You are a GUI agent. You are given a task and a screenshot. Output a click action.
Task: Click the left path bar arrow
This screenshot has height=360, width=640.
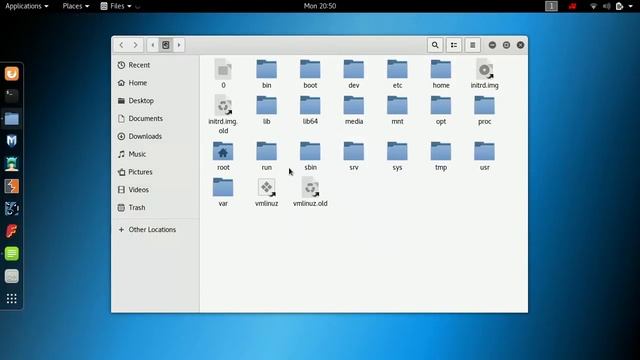pyautogui.click(x=153, y=45)
